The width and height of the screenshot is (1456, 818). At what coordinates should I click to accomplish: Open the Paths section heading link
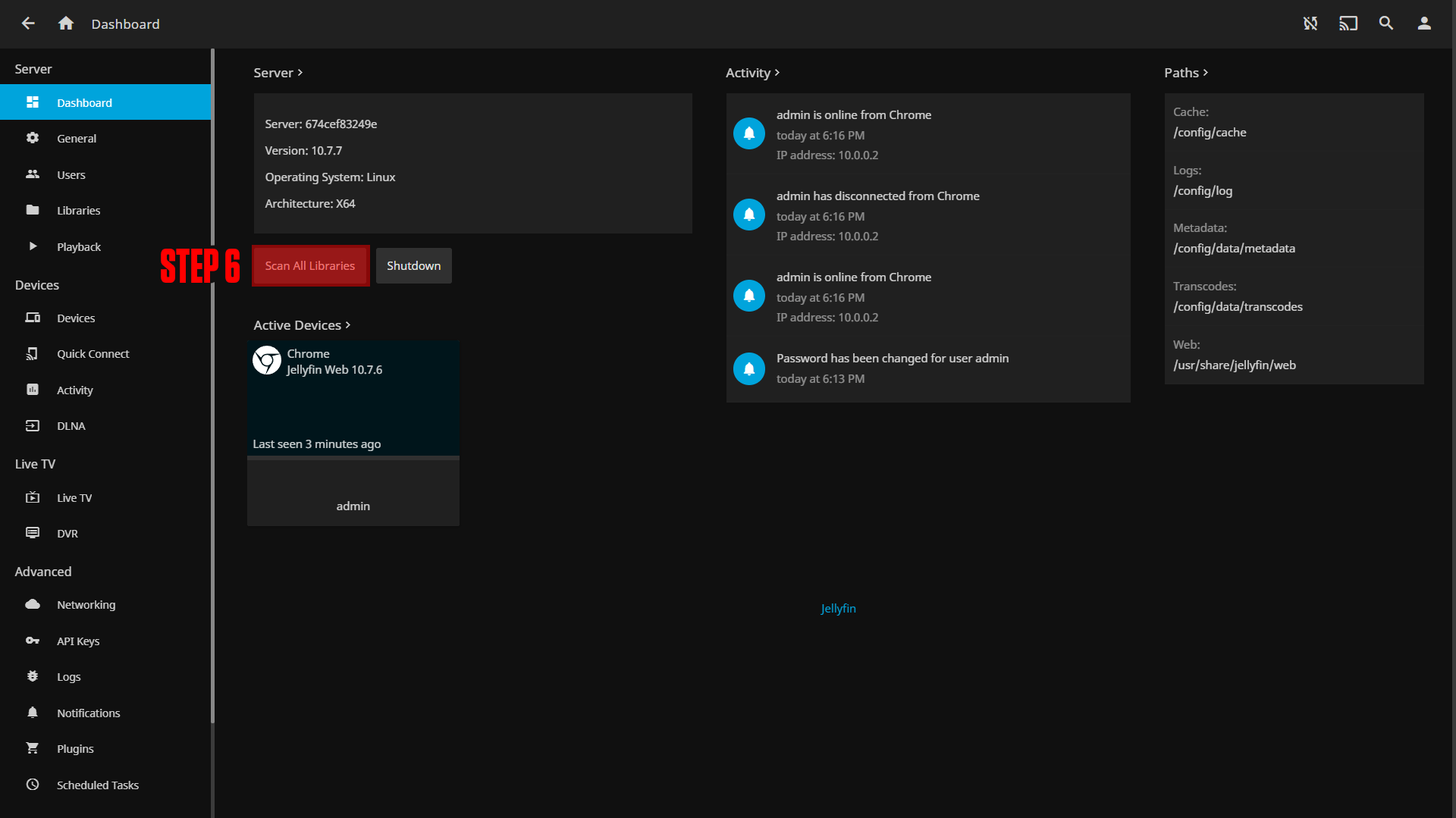[1186, 73]
